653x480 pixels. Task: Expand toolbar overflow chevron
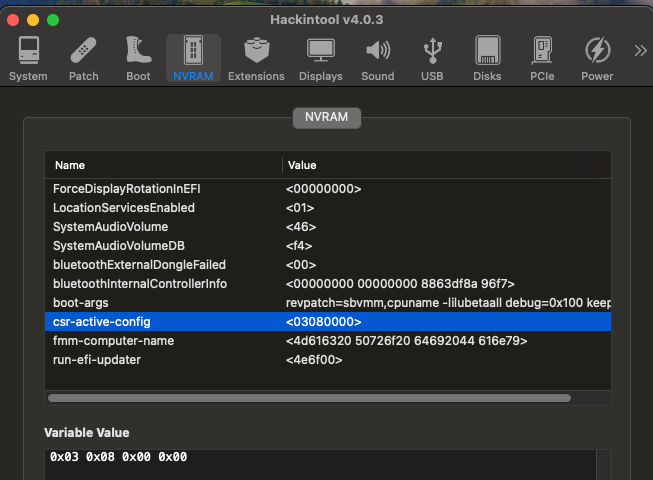click(641, 51)
